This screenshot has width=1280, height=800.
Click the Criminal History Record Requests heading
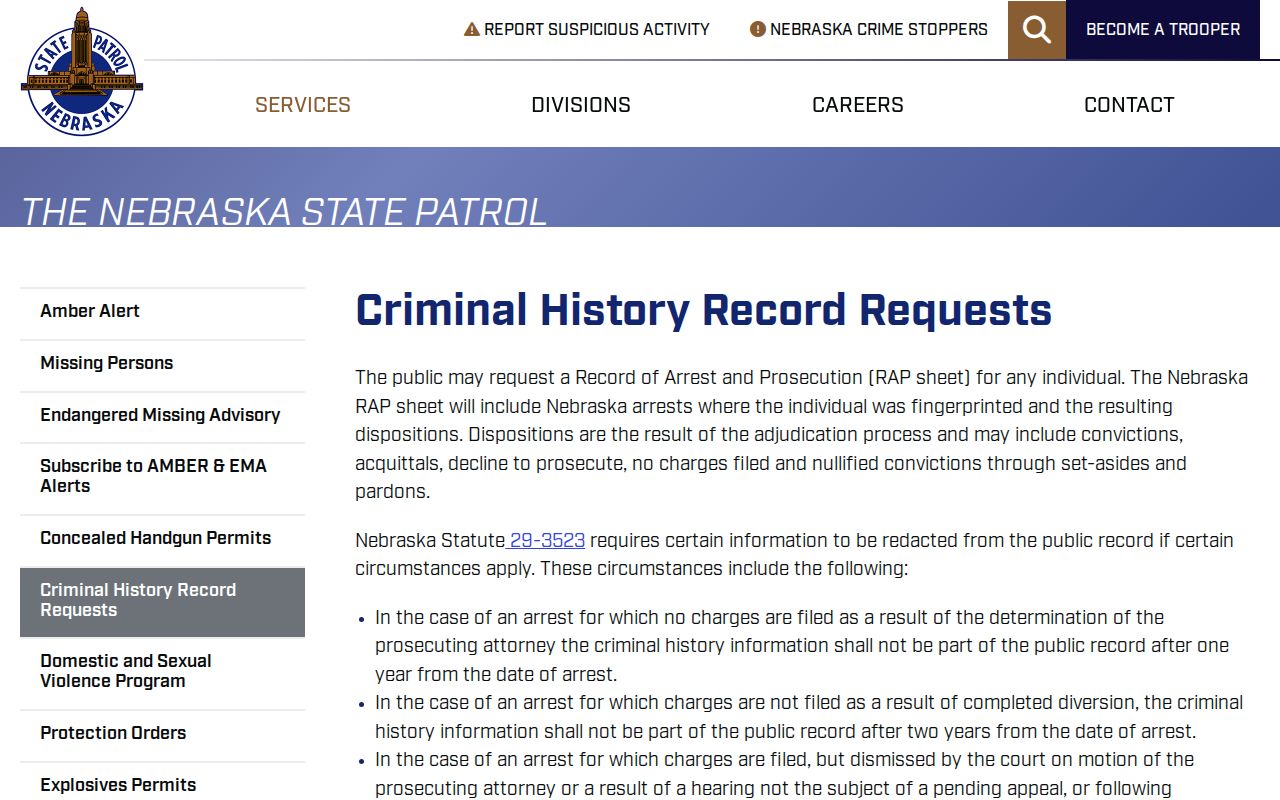[x=704, y=311]
